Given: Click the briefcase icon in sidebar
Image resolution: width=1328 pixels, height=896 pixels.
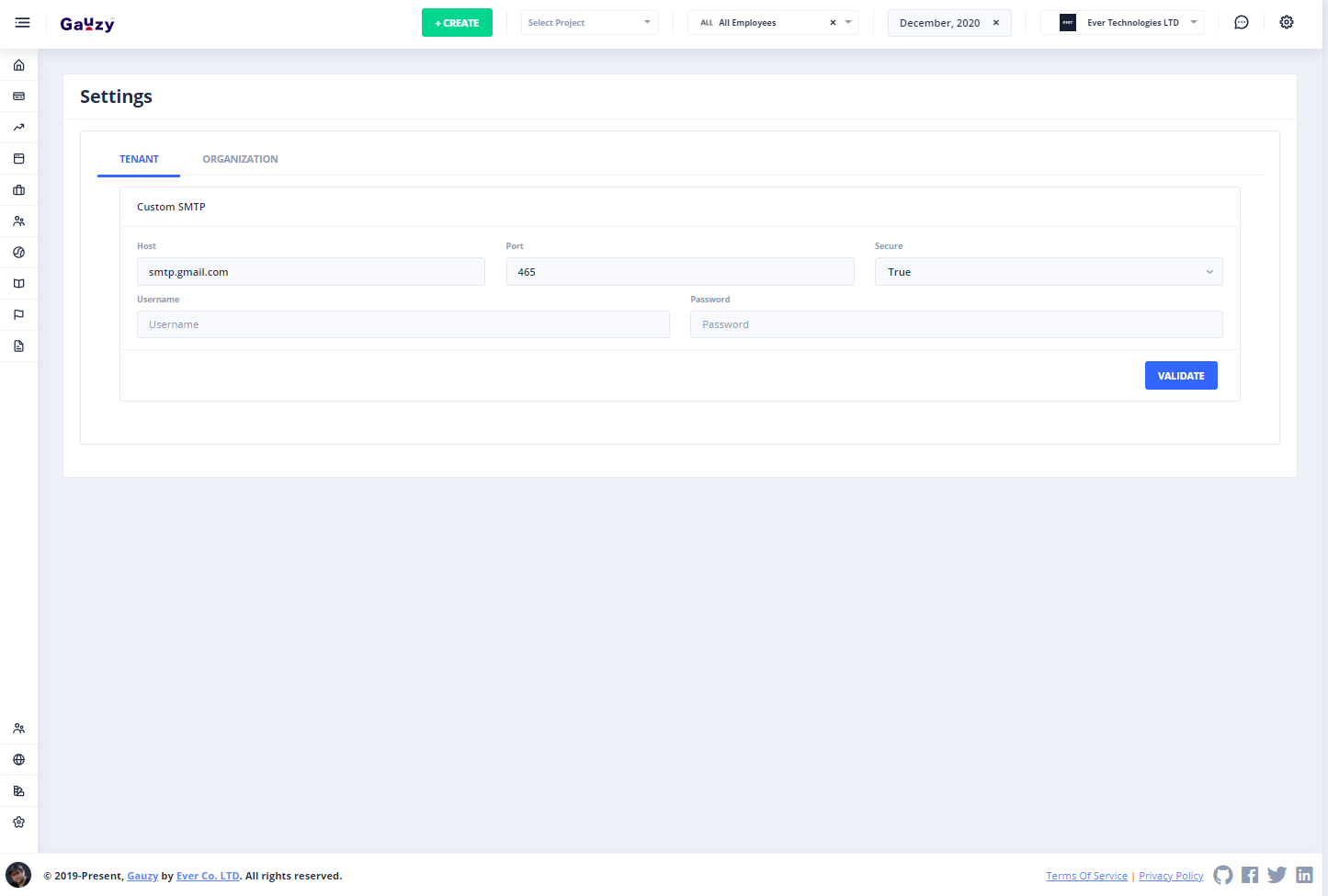Looking at the screenshot, I should pos(18,190).
